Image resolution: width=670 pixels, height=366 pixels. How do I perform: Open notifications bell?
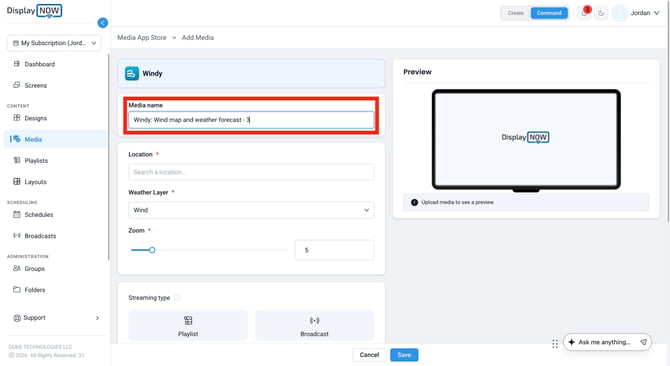tap(584, 13)
